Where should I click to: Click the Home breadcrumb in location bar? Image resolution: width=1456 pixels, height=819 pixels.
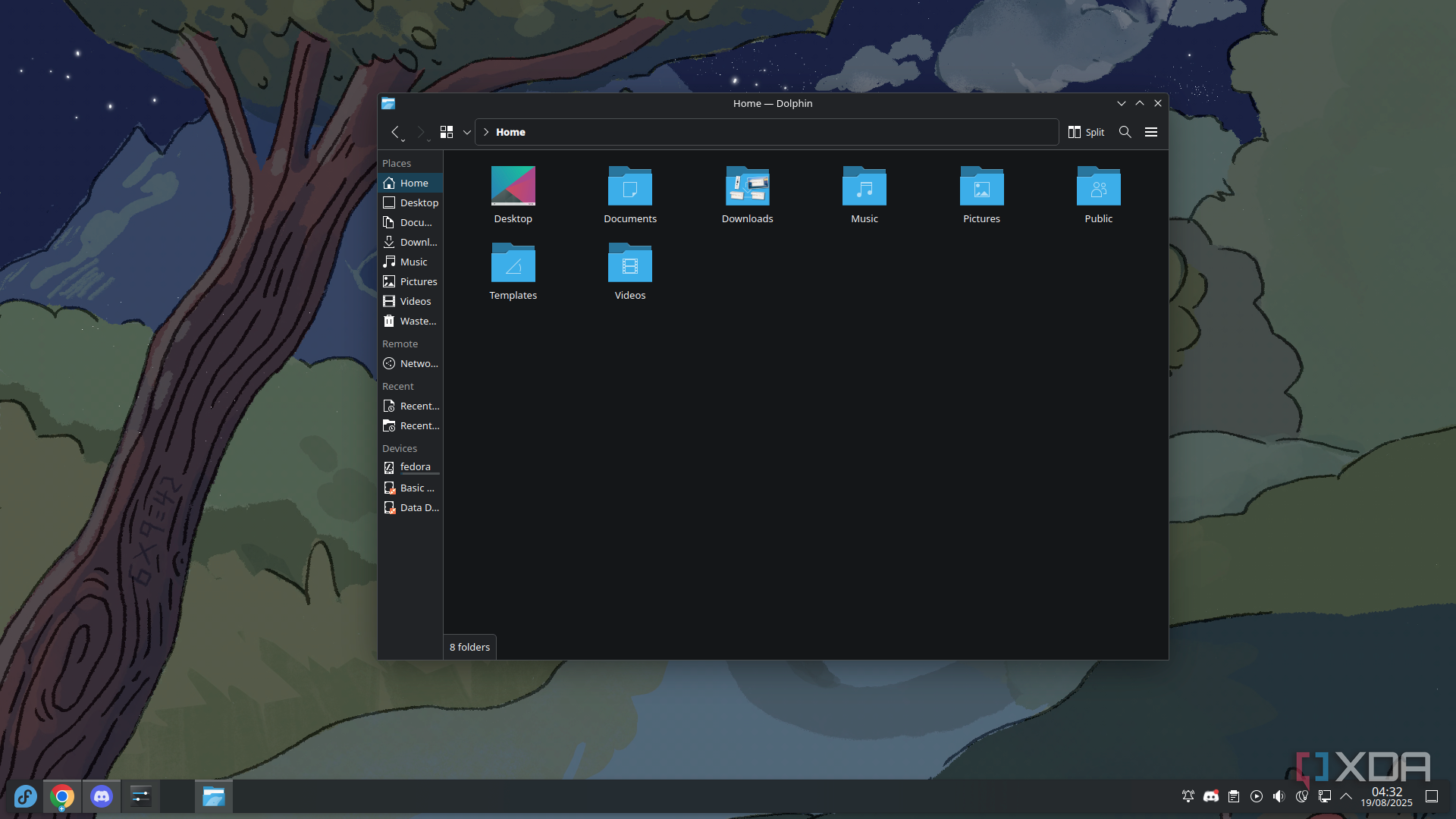coord(510,132)
